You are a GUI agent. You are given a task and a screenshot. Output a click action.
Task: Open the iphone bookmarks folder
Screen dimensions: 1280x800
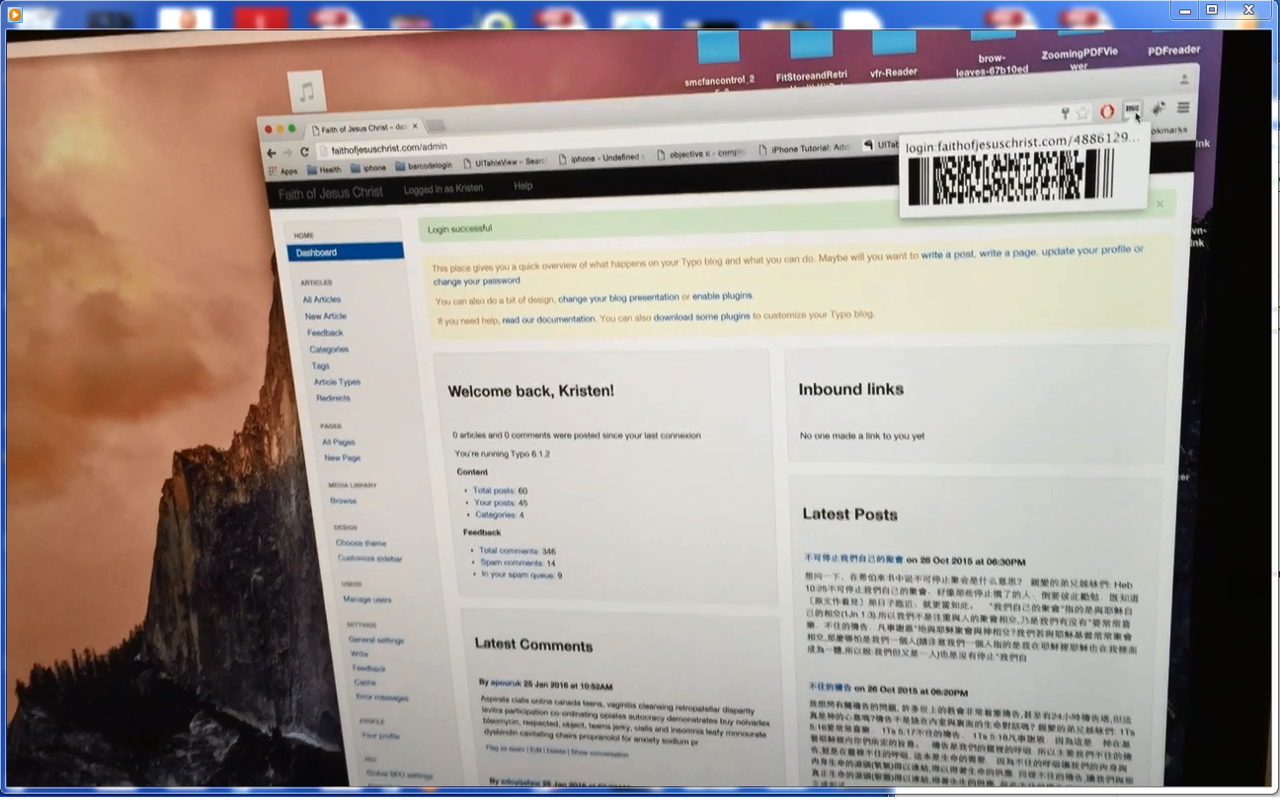click(x=367, y=168)
